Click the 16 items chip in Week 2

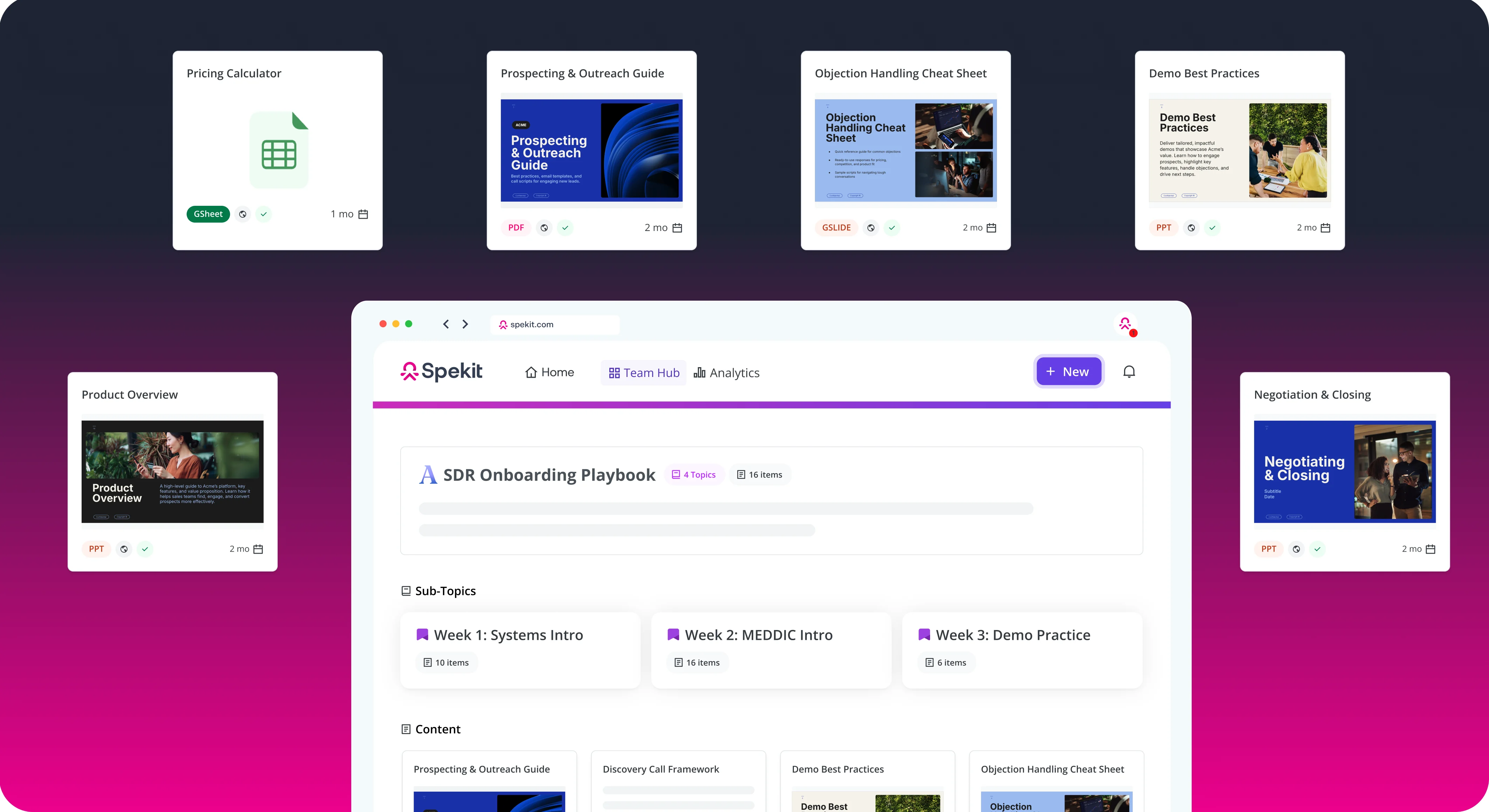tap(697, 663)
